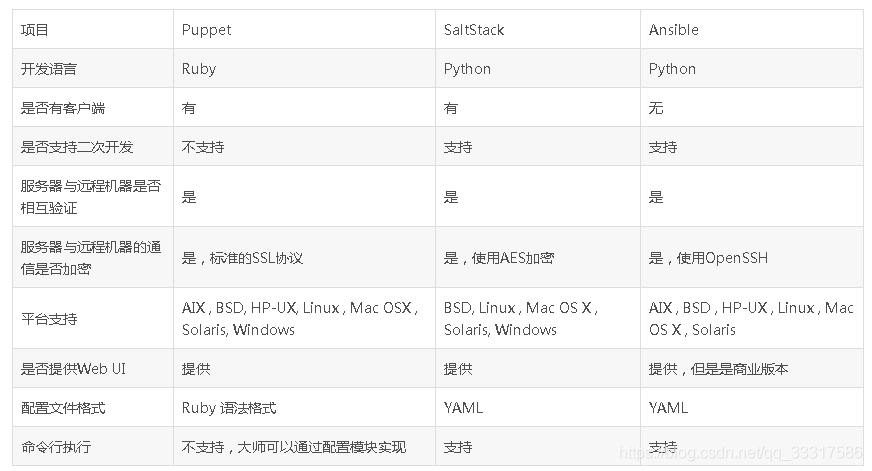Select the Ruby 语法格式 cell
This screenshot has height=471, width=872.
(304, 408)
